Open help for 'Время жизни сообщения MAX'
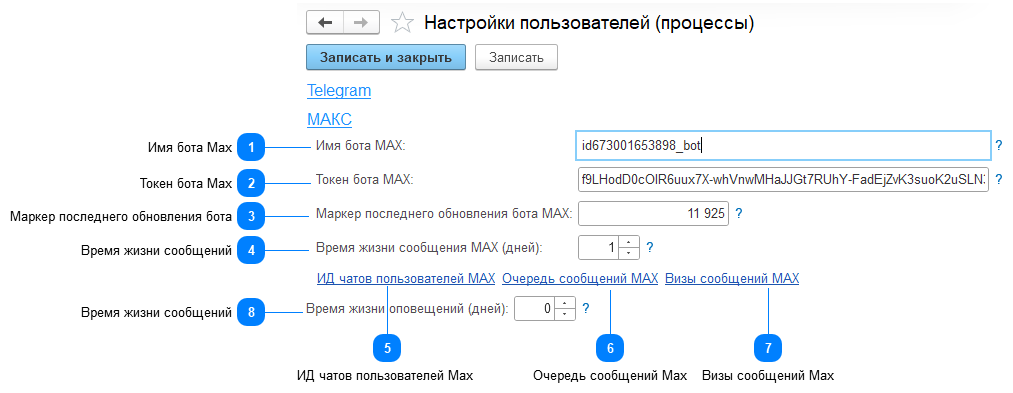Screen dimensions: 1013x393 point(650,247)
